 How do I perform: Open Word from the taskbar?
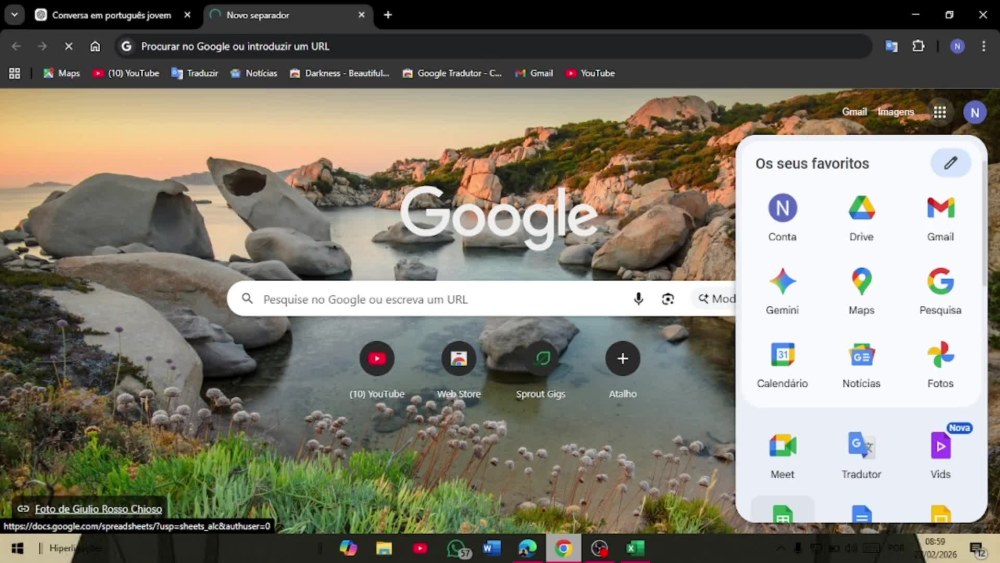point(491,548)
